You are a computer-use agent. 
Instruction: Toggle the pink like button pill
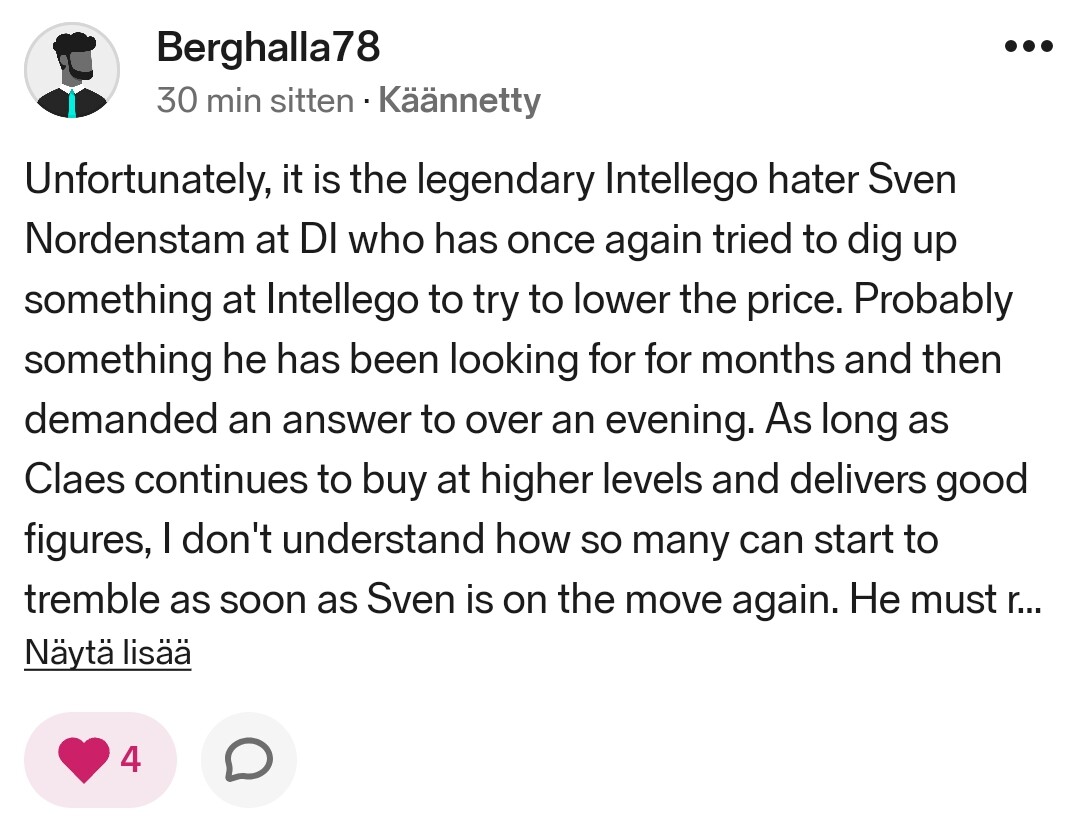point(100,761)
